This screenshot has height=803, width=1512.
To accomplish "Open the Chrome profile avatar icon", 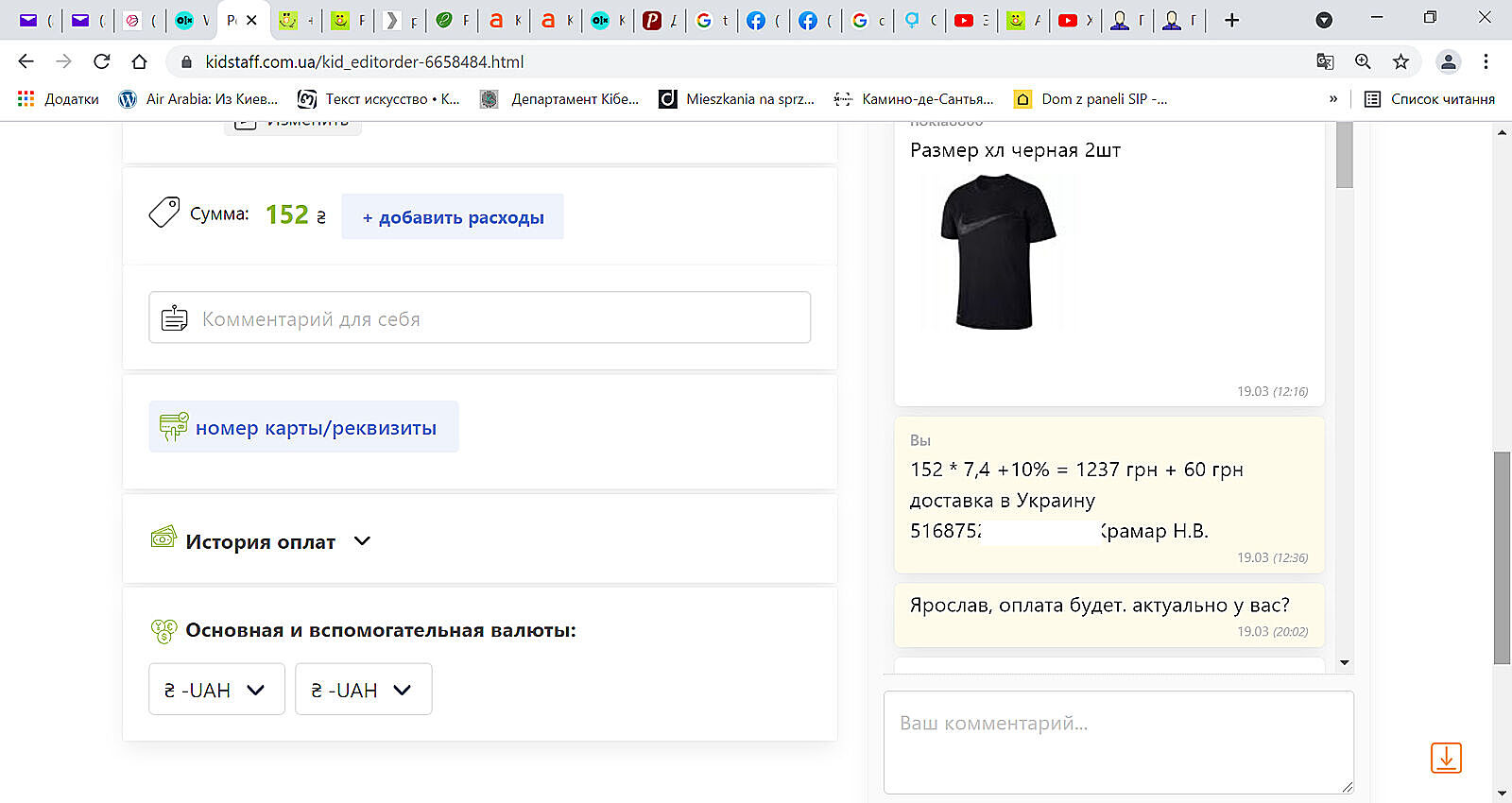I will pyautogui.click(x=1447, y=61).
